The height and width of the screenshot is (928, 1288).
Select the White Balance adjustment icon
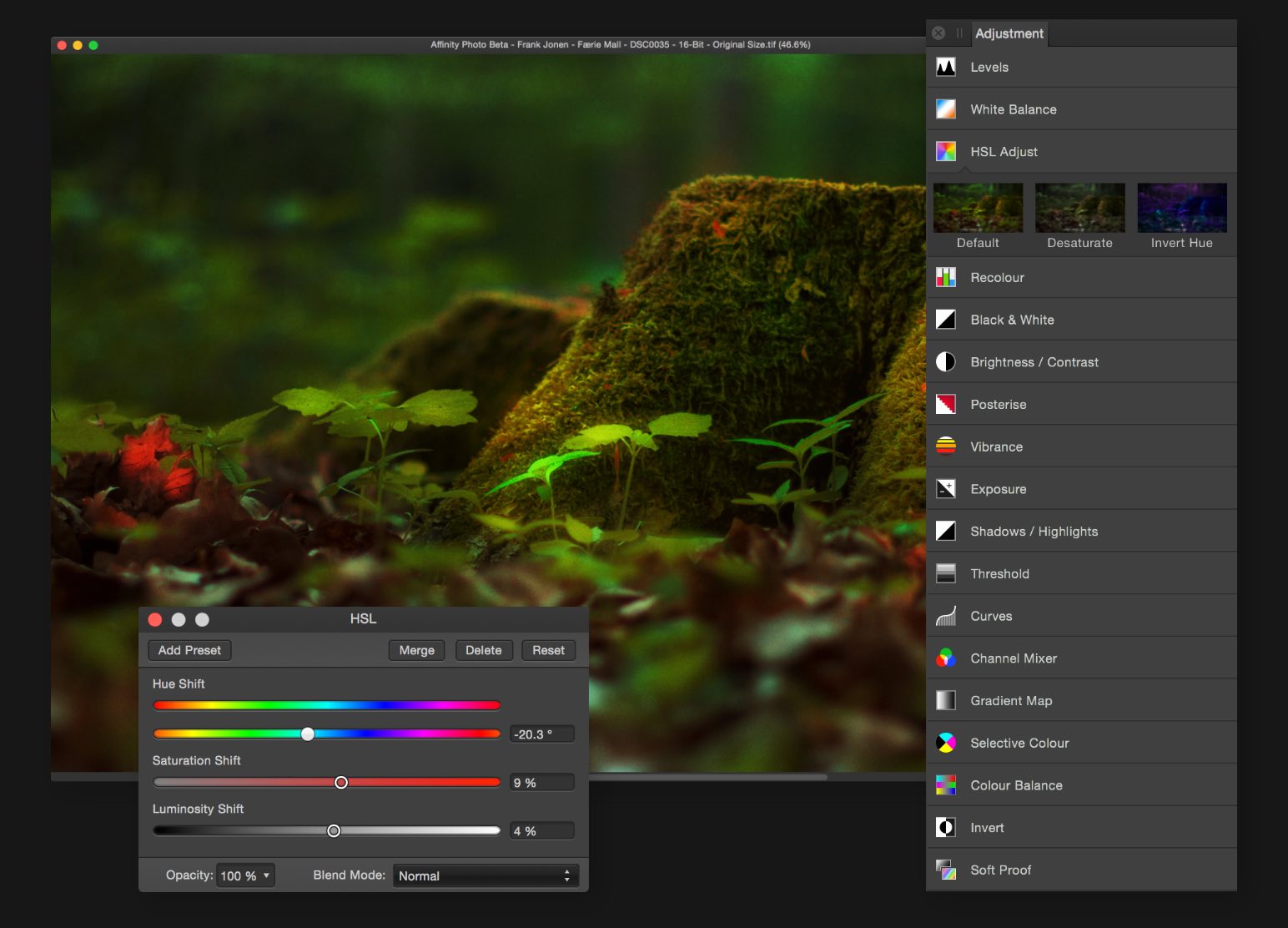point(945,109)
